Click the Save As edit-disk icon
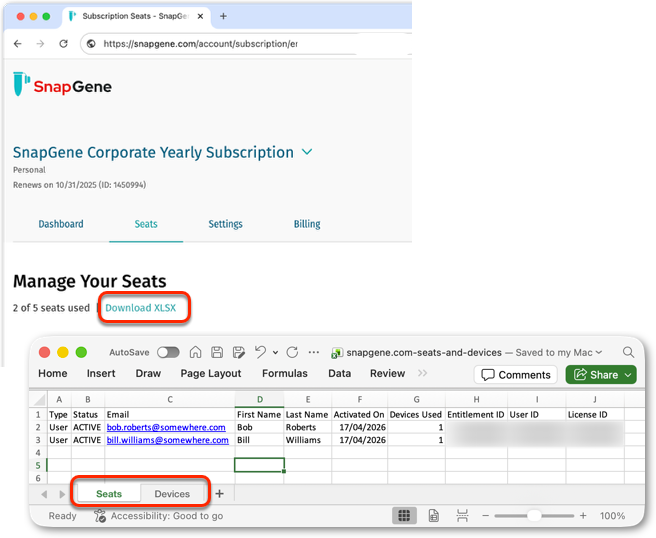This screenshot has height=538, width=656. pyautogui.click(x=238, y=352)
